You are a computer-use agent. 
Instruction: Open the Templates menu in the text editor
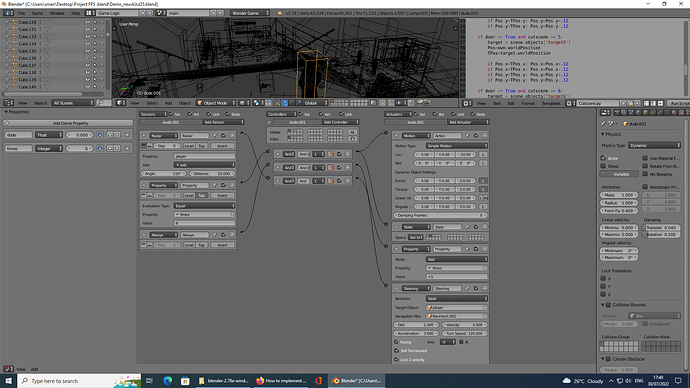[x=551, y=103]
